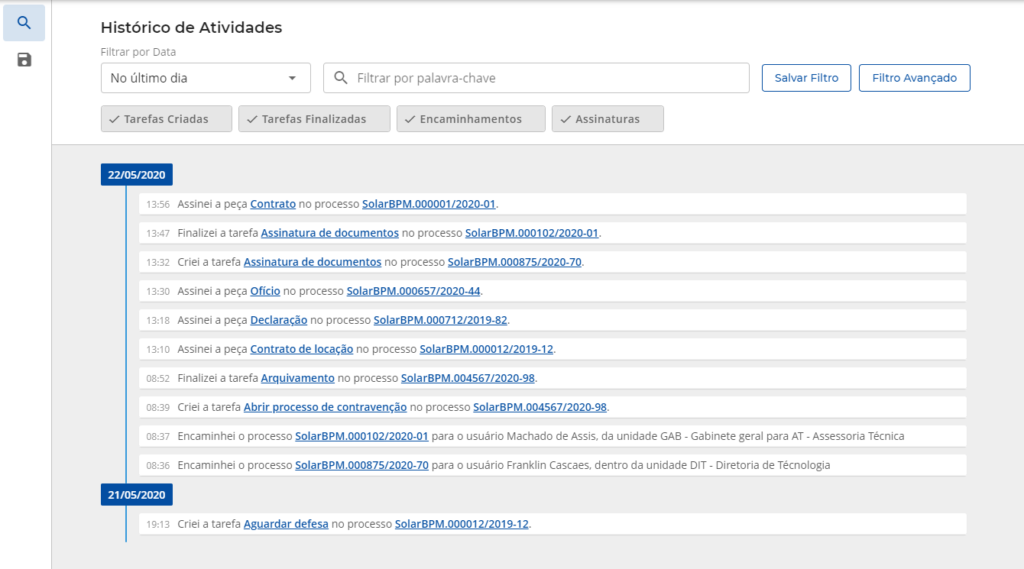Open Filtro Avançado options
This screenshot has width=1024, height=569.
tap(914, 78)
